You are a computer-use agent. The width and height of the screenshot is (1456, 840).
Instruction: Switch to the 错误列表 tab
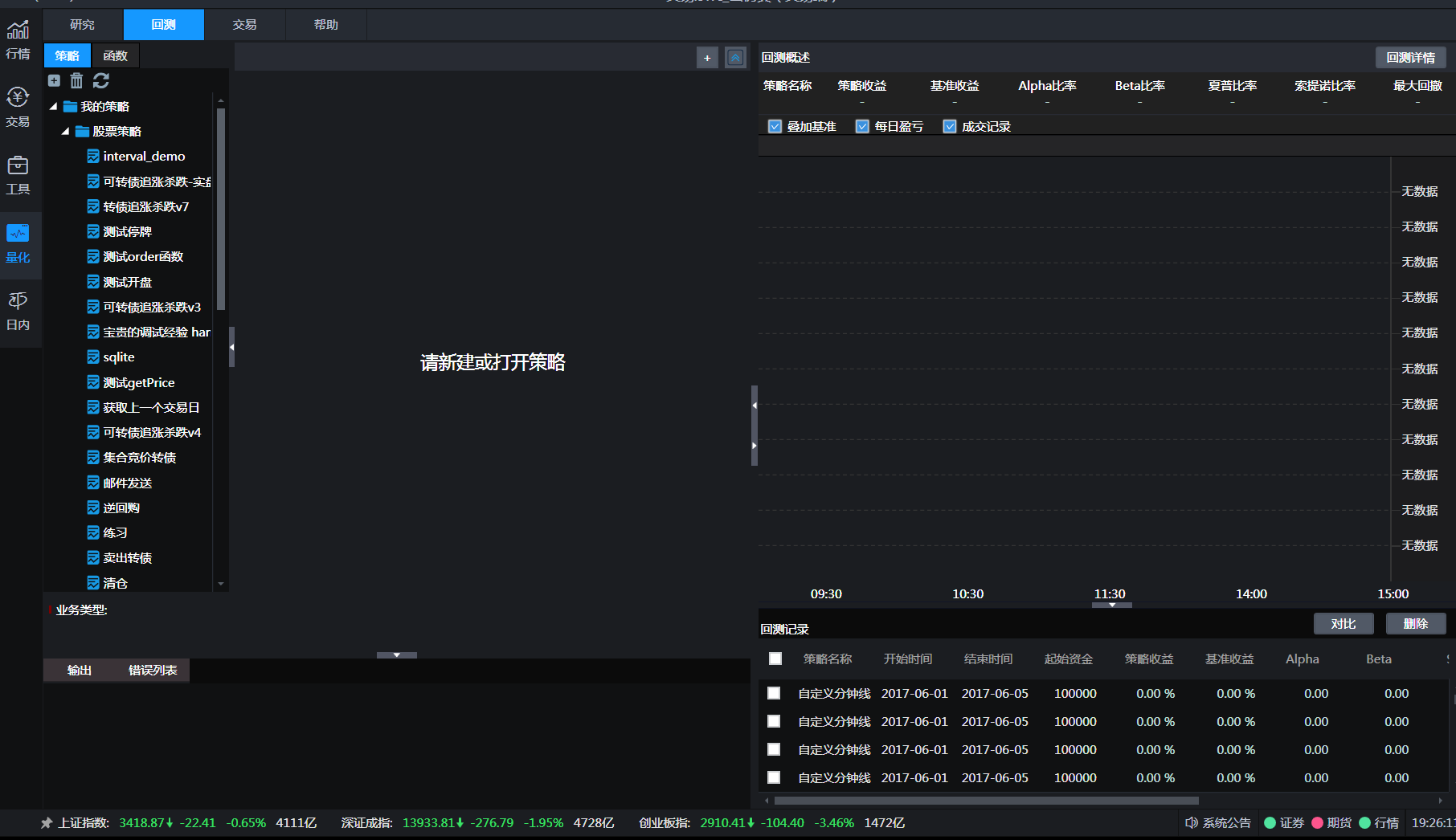pos(153,671)
